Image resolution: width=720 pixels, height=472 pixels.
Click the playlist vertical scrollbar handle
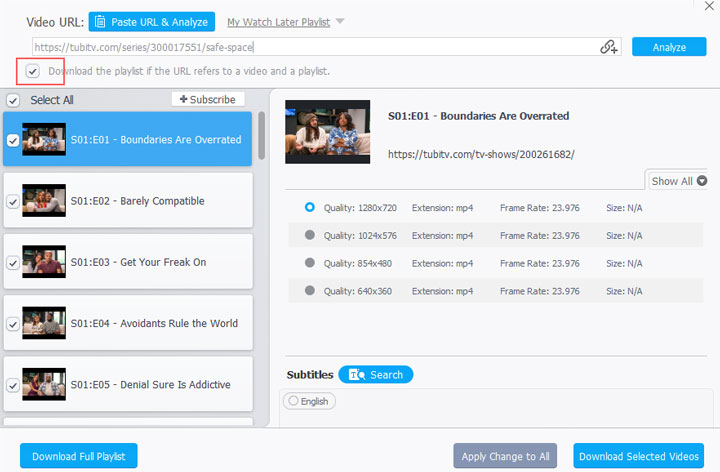[x=262, y=135]
